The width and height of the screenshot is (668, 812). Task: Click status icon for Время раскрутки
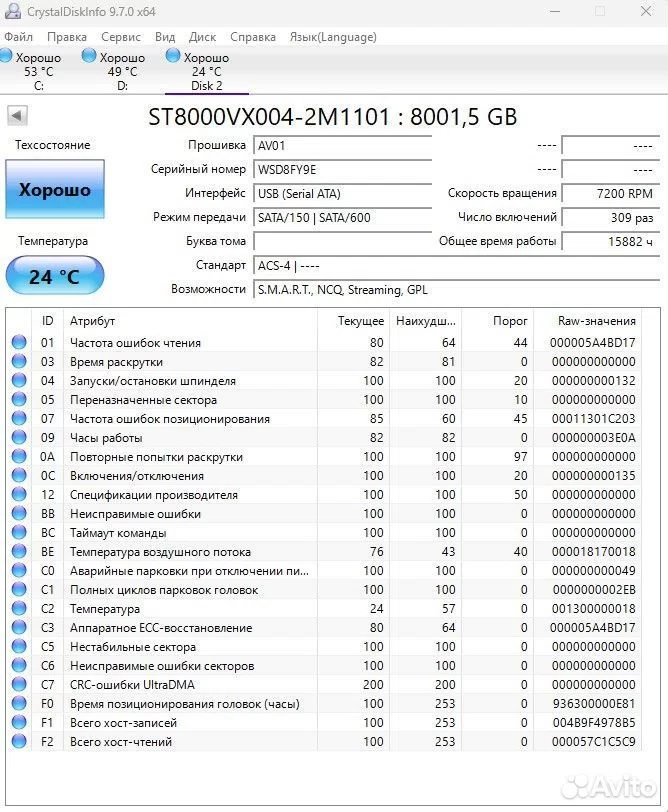(19, 361)
